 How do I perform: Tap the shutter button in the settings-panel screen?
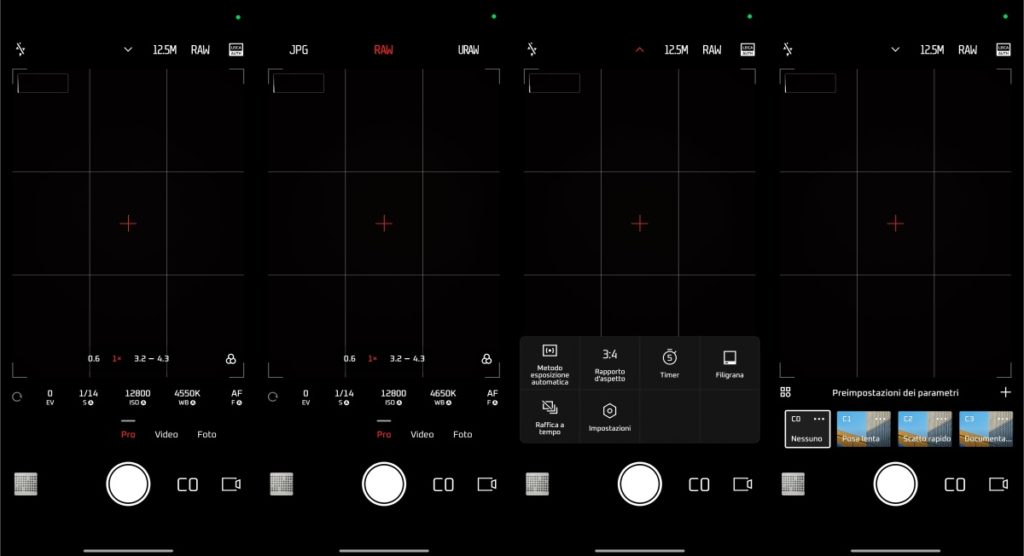(x=639, y=484)
